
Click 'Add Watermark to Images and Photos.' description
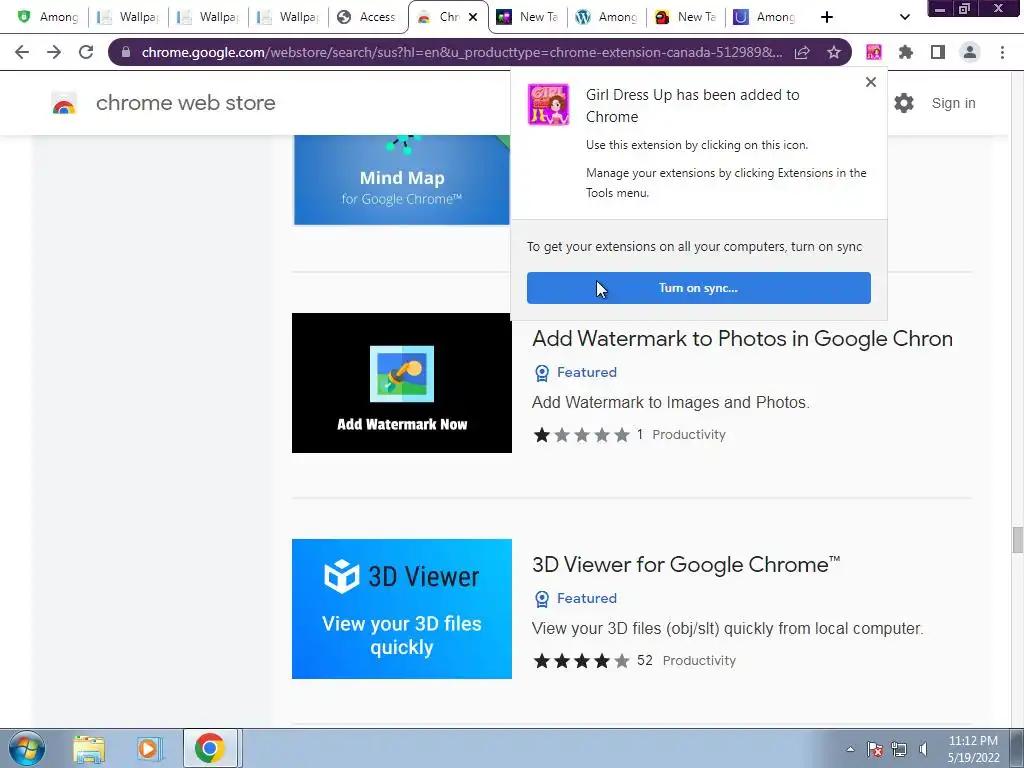[x=671, y=402]
